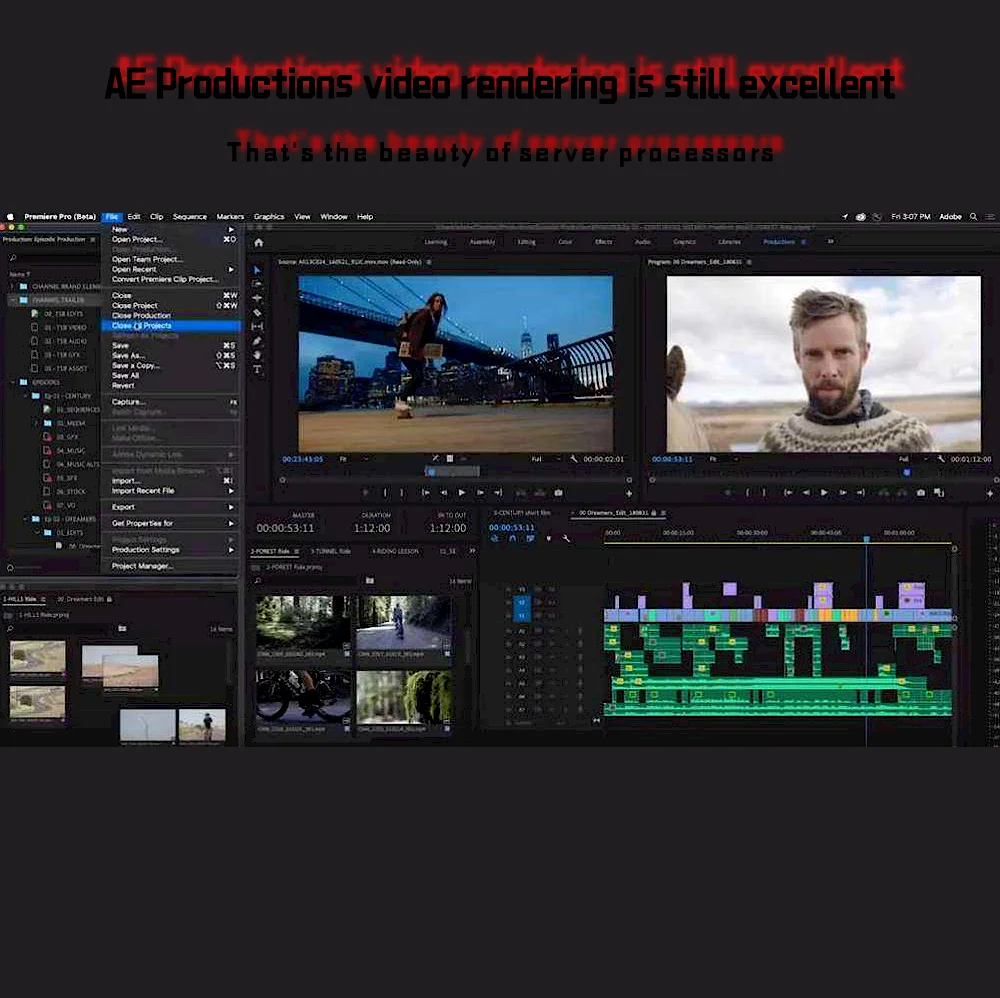Open Program monitor Fit zoom dropdown

tap(724, 459)
